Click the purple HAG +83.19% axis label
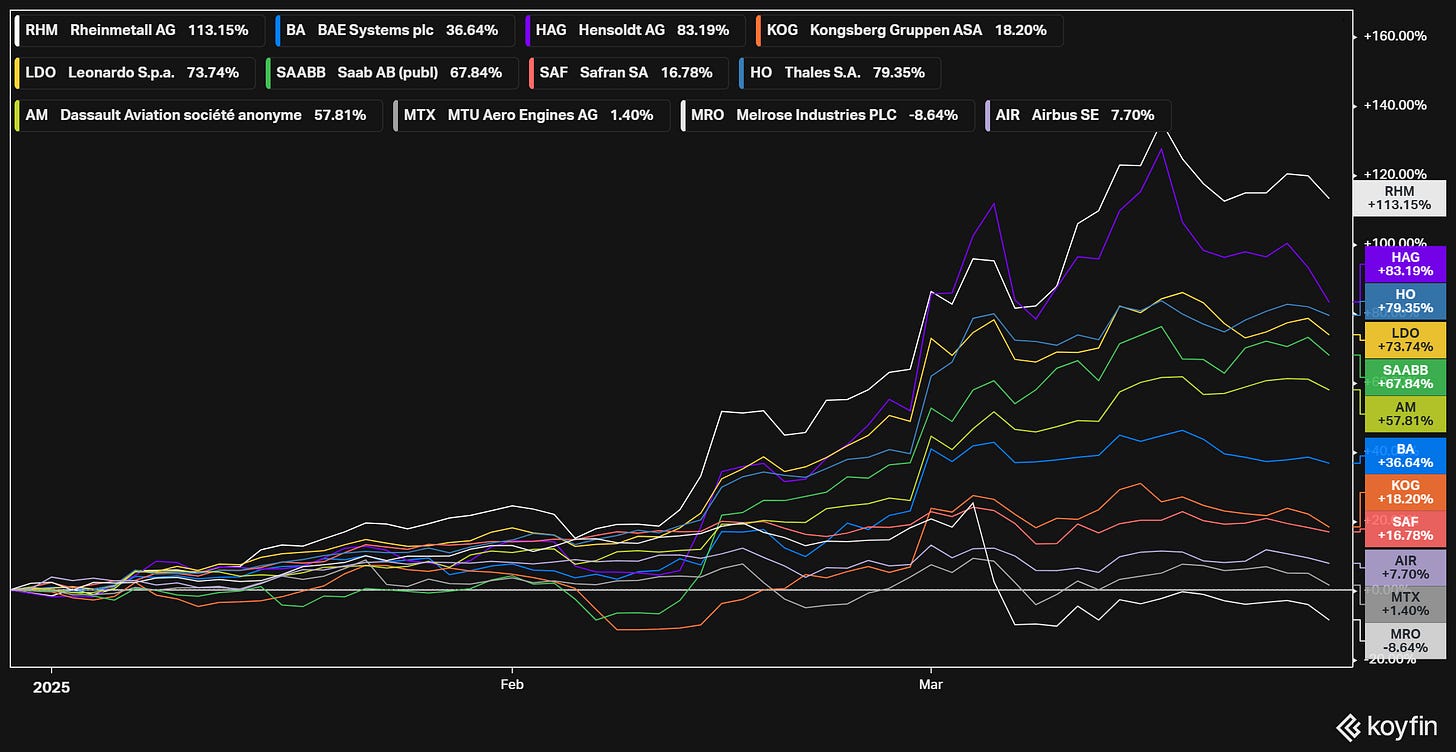This screenshot has width=1456, height=752. [1404, 264]
